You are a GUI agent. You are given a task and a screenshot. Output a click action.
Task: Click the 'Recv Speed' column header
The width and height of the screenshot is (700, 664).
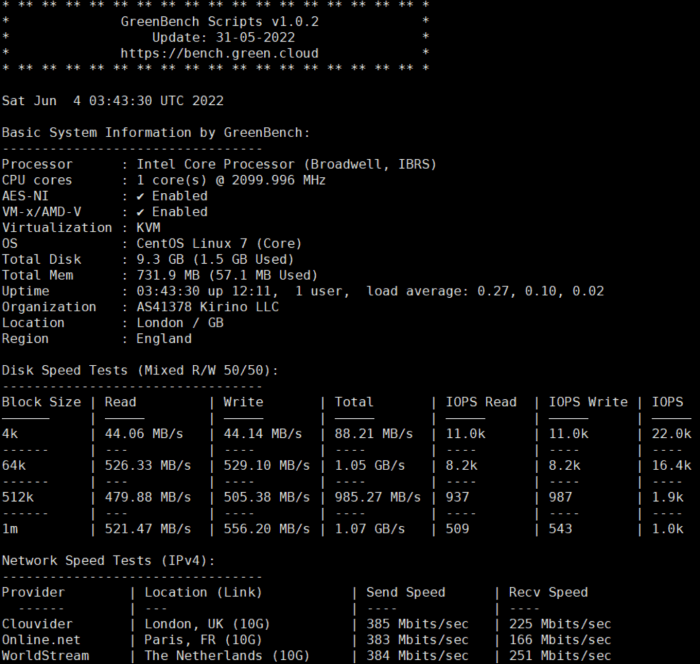pyautogui.click(x=548, y=593)
